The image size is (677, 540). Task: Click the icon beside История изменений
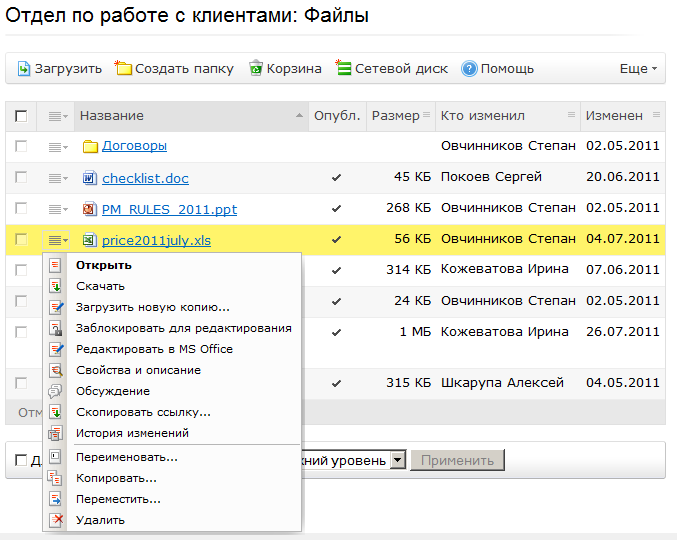coord(55,433)
